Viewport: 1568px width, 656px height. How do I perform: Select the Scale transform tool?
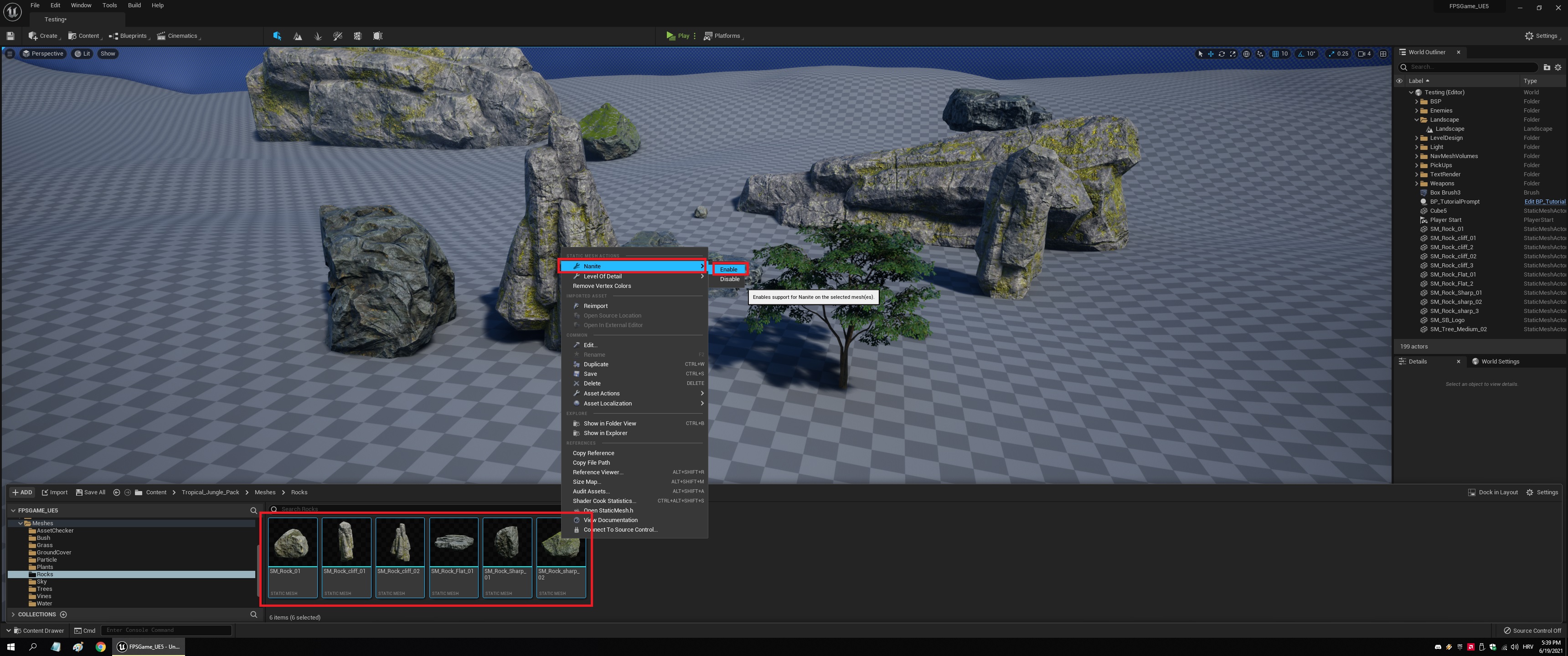(1233, 54)
